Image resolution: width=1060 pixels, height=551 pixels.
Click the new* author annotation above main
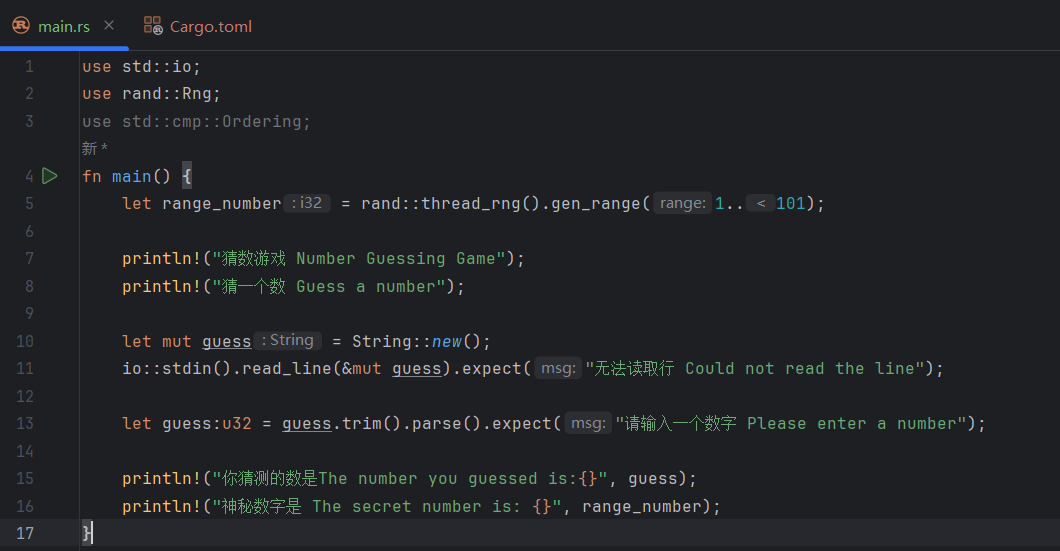95,148
